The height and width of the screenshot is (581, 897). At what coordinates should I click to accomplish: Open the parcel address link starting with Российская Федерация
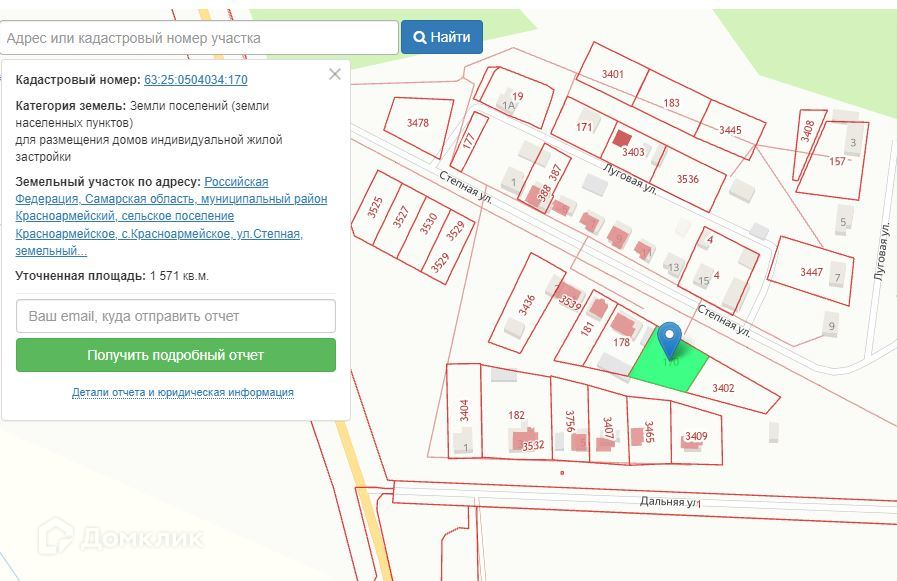pyautogui.click(x=171, y=216)
